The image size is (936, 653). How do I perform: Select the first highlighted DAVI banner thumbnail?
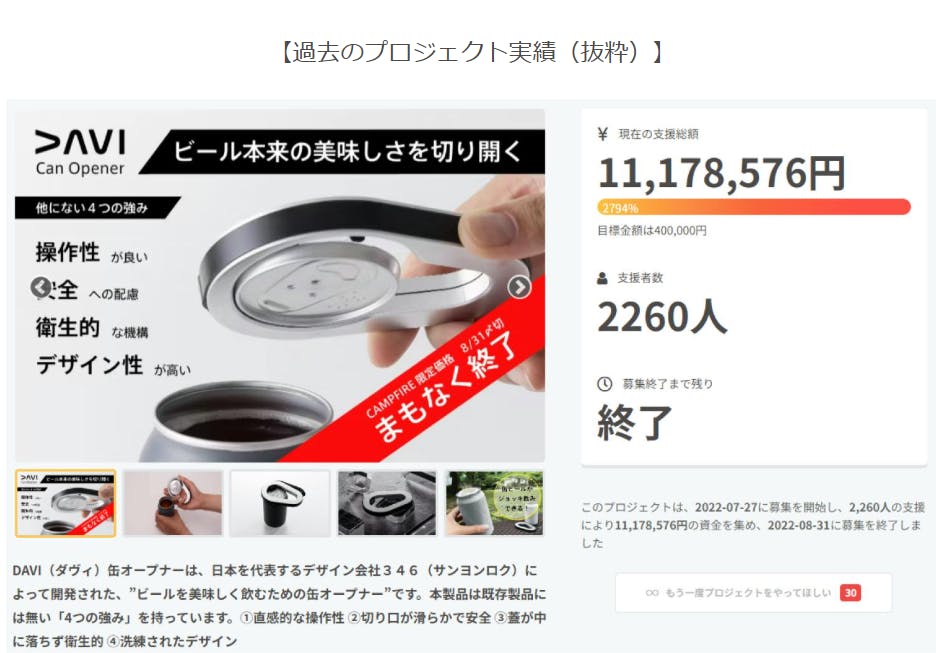(x=66, y=503)
